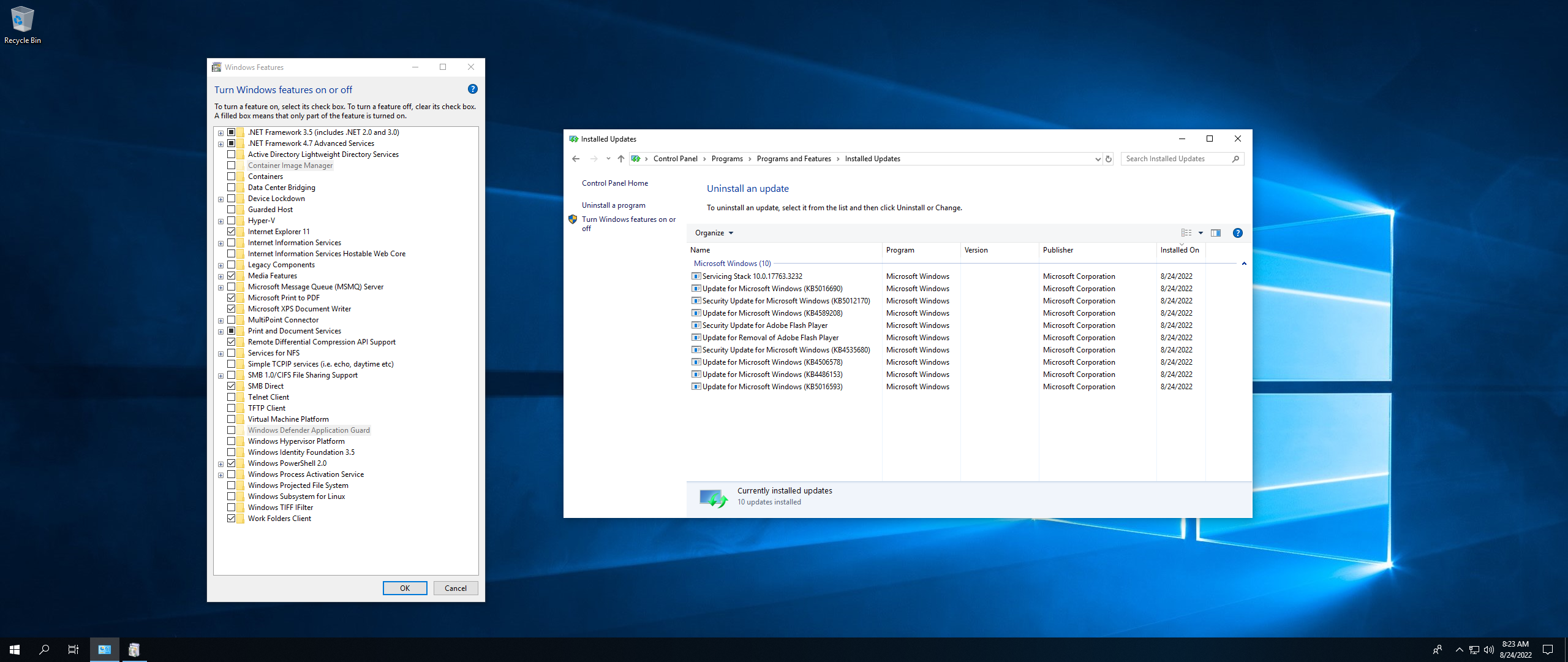Screen dimensions: 1568x662
Task: Select Update for Microsoft Windows (KB5016690)
Action: coord(772,289)
